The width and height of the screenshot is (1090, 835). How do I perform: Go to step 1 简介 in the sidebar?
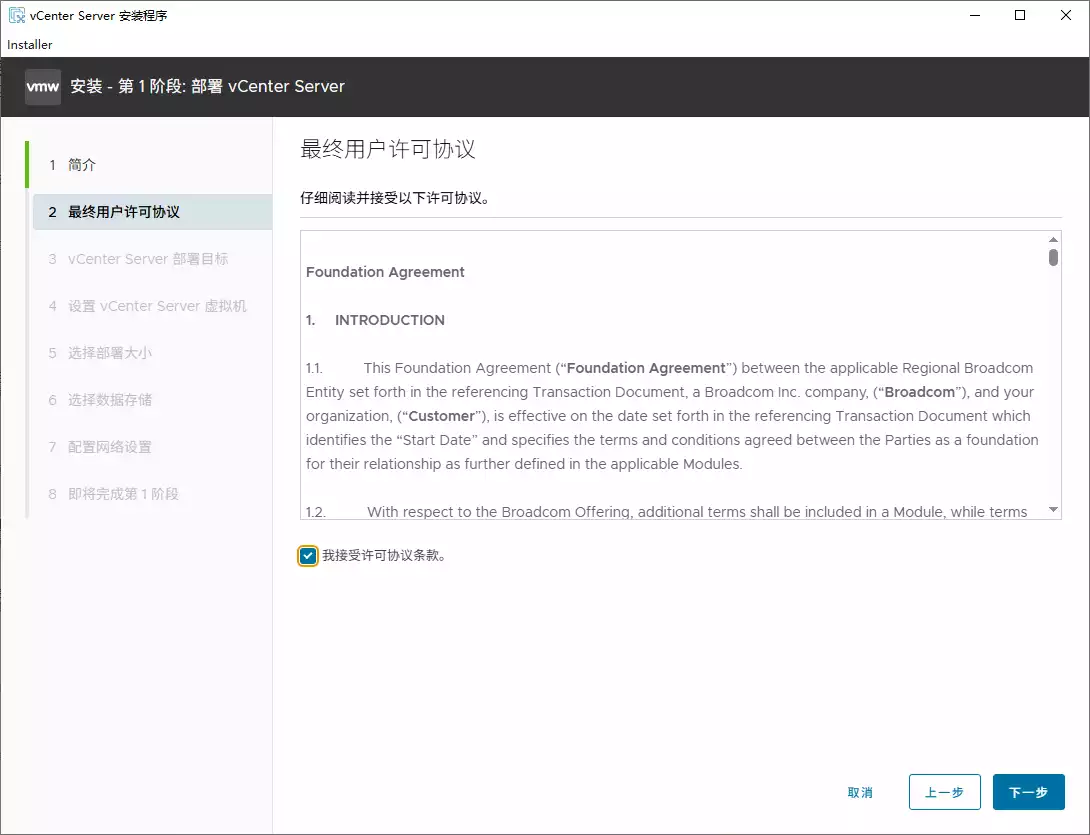[81, 165]
